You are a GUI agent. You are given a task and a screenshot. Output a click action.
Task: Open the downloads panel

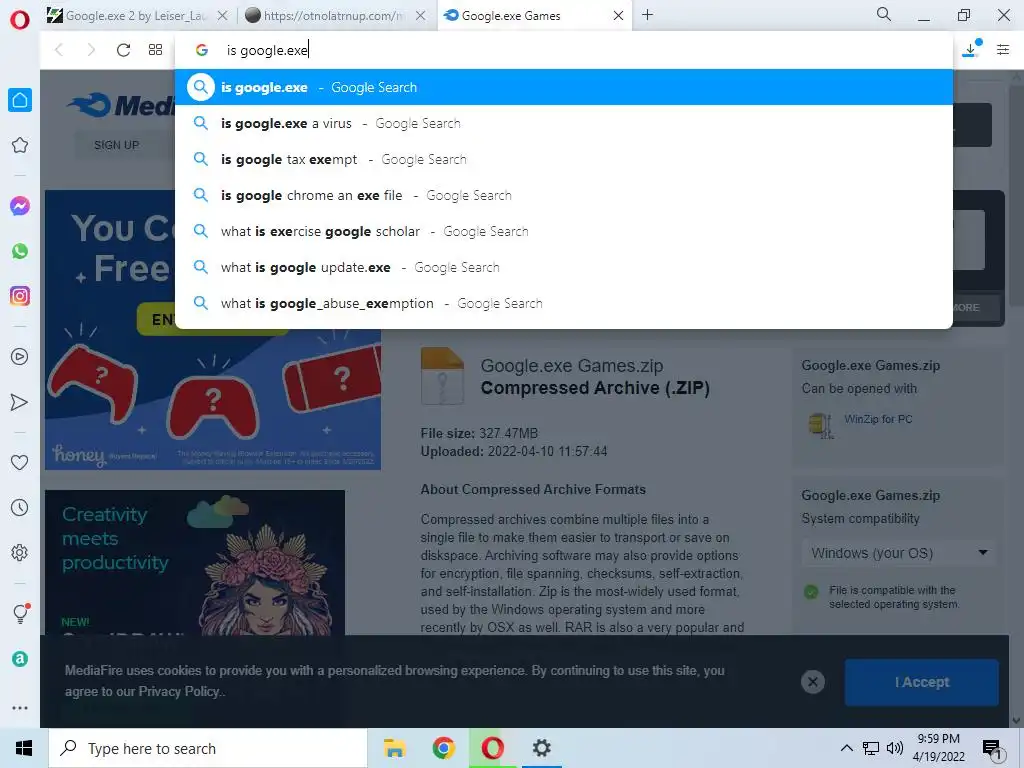tap(971, 49)
